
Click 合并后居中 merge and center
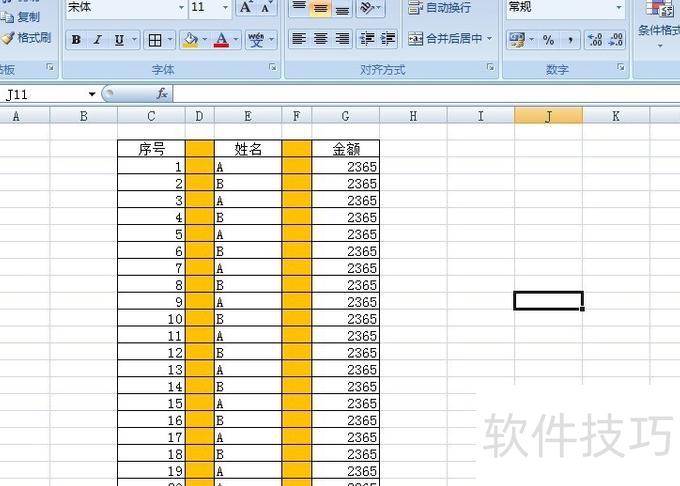(445, 39)
